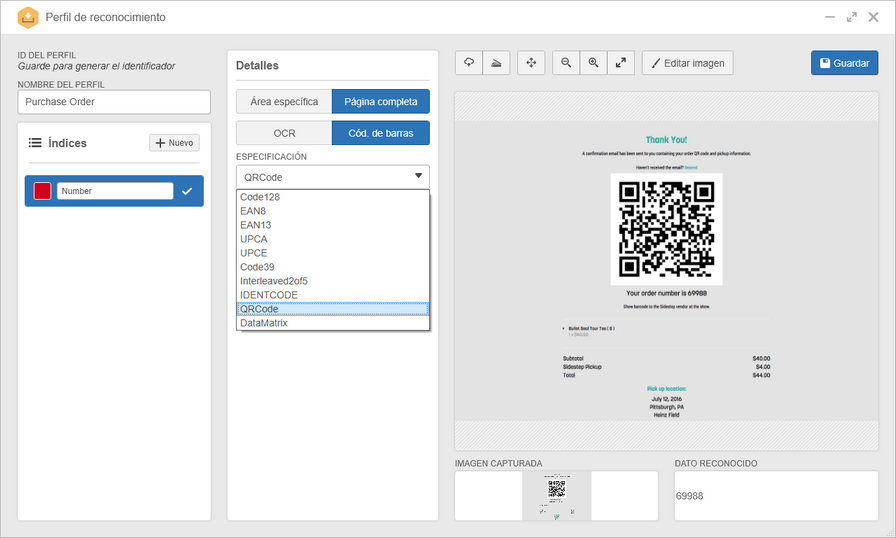Choose EAN13 from the list
The image size is (896, 538).
333,225
